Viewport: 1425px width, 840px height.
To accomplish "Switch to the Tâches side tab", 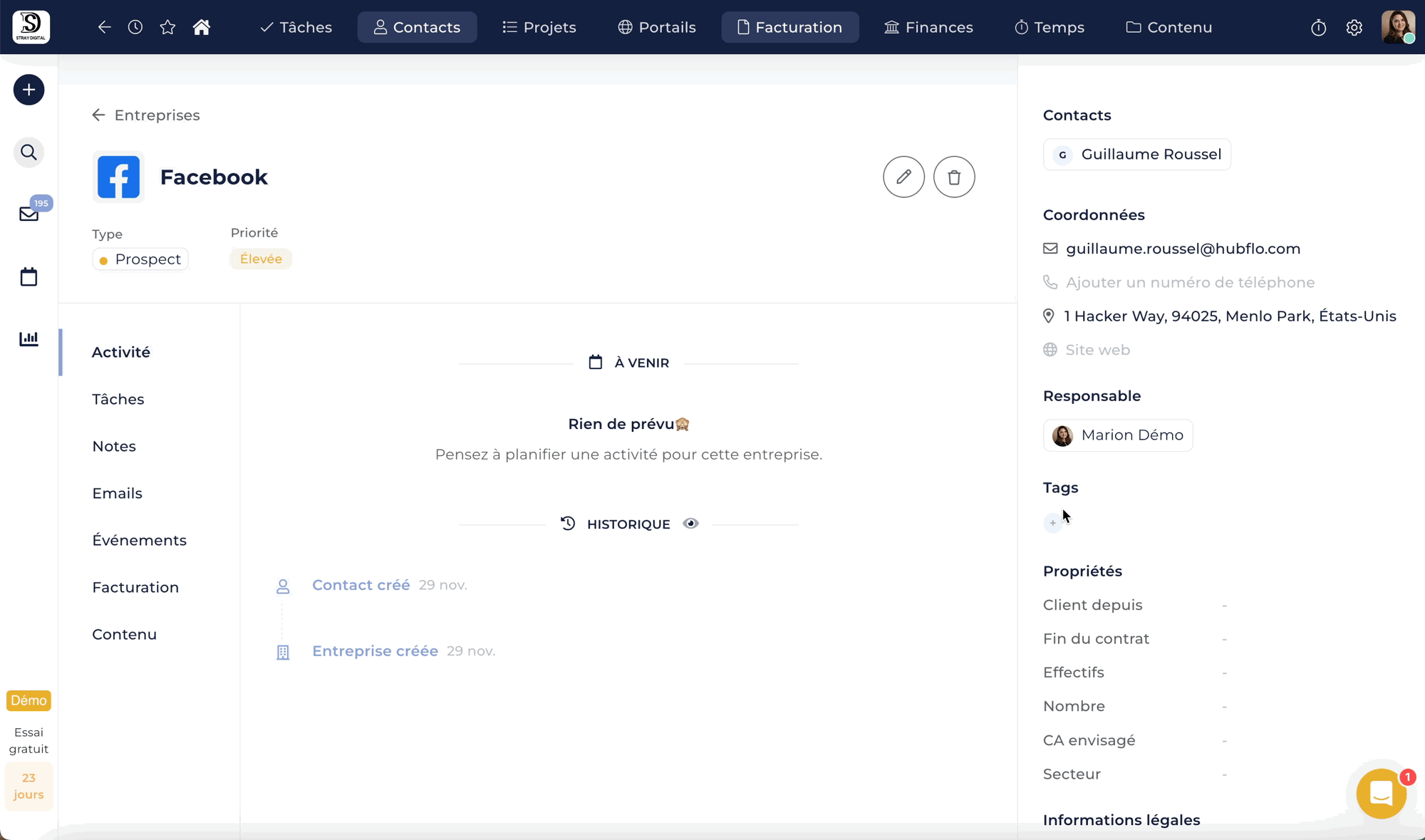I will click(118, 399).
